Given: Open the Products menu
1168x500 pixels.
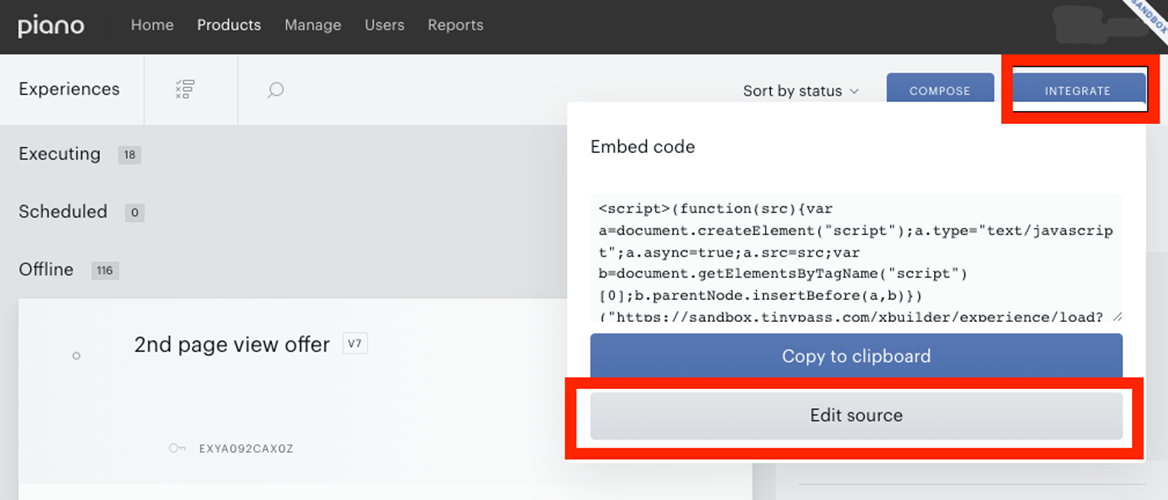Looking at the screenshot, I should 229,25.
